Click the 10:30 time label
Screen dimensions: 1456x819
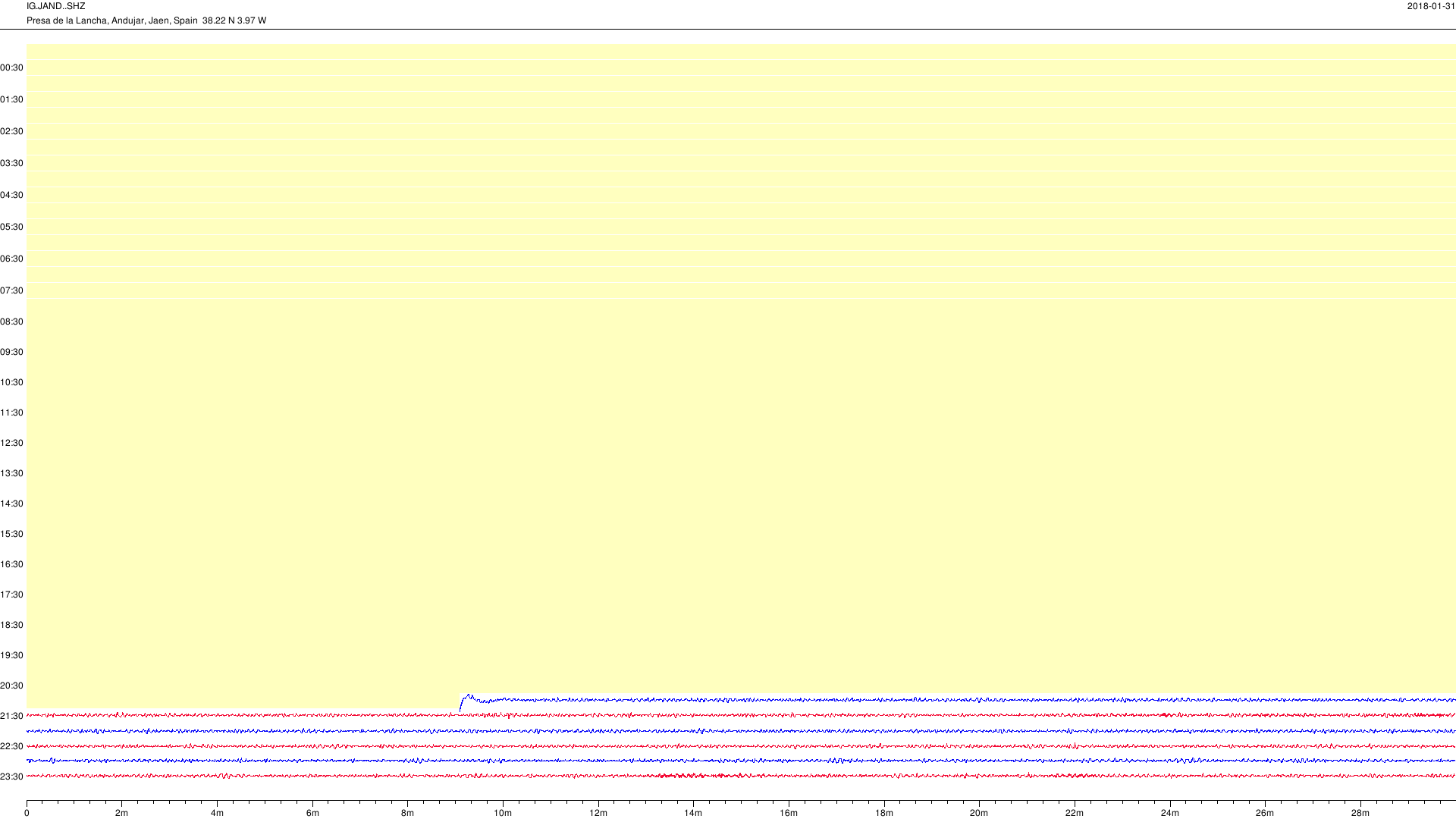pos(11,382)
